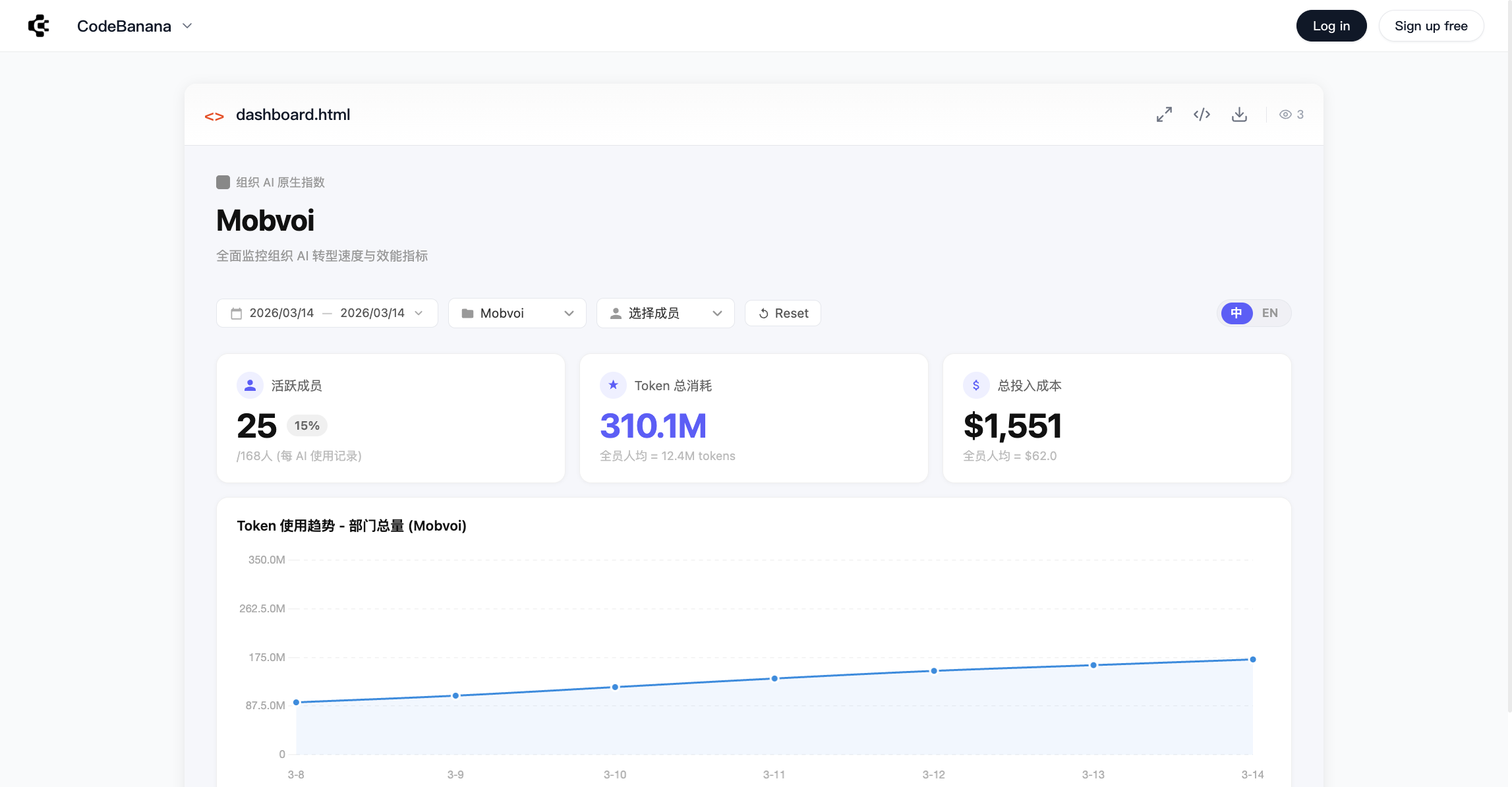The width and height of the screenshot is (1512, 787).
Task: Expand the date range dropdown chevron
Action: point(419,313)
